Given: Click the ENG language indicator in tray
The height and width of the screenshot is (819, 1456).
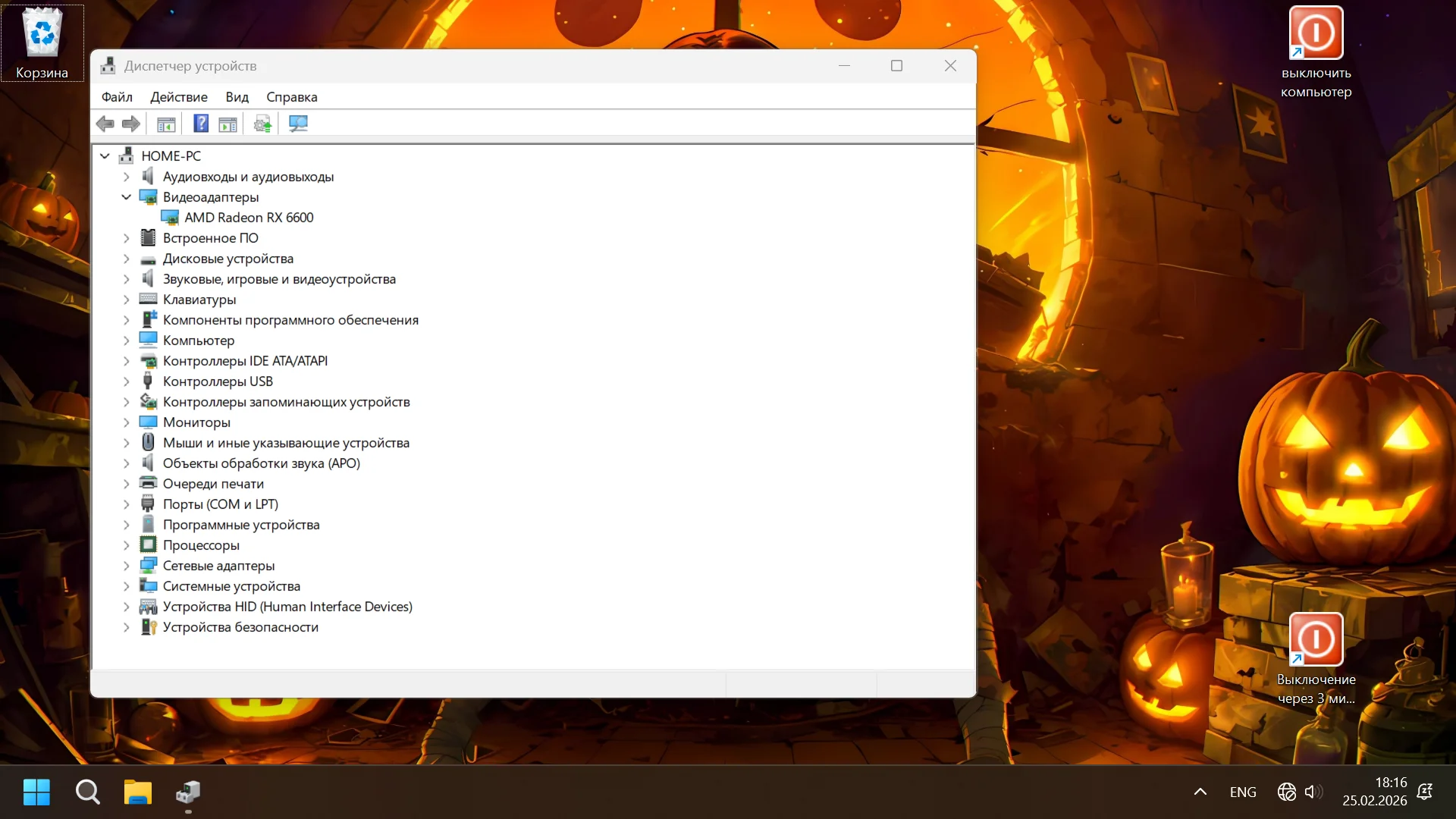Looking at the screenshot, I should click(x=1242, y=792).
